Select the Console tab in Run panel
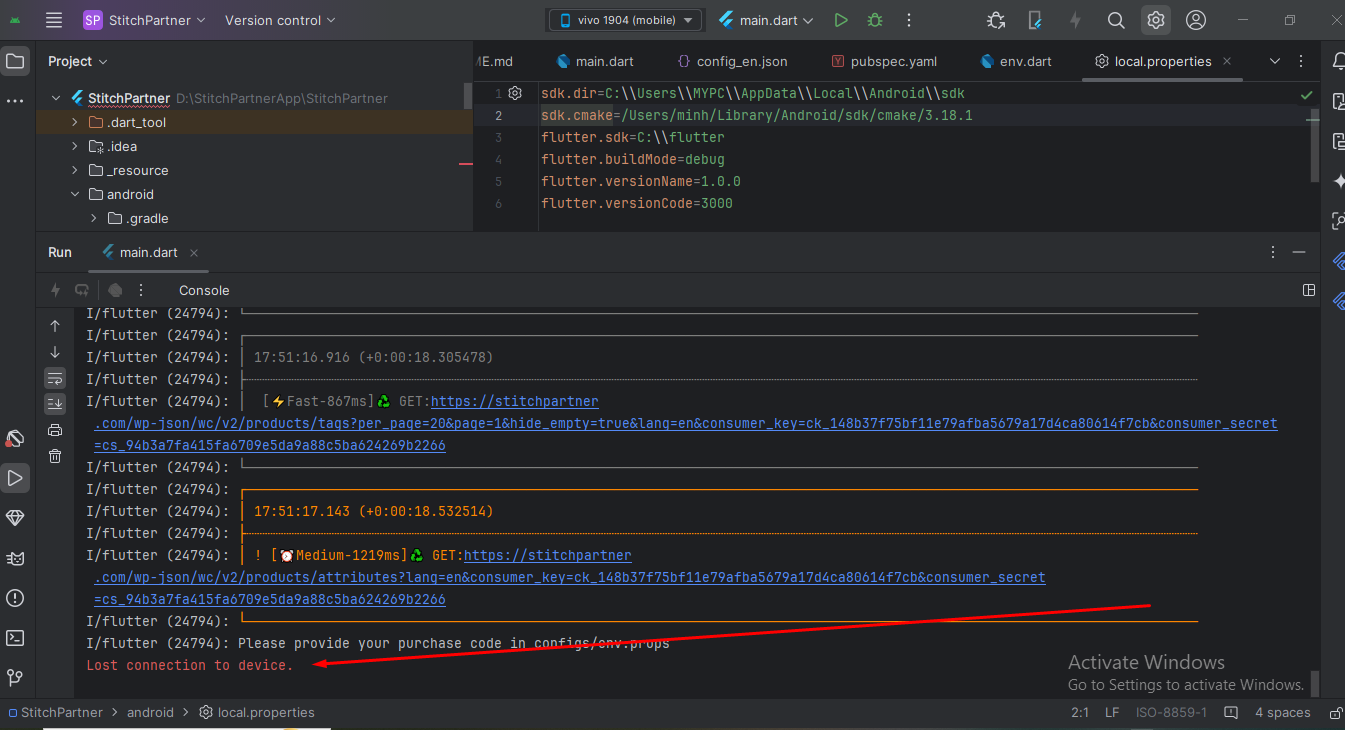 (204, 290)
